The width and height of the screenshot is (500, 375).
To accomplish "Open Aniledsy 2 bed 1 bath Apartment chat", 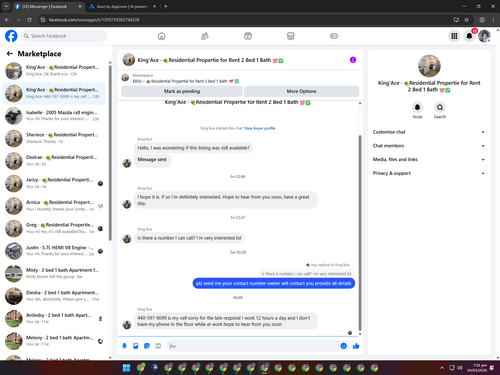I will 54,318.
